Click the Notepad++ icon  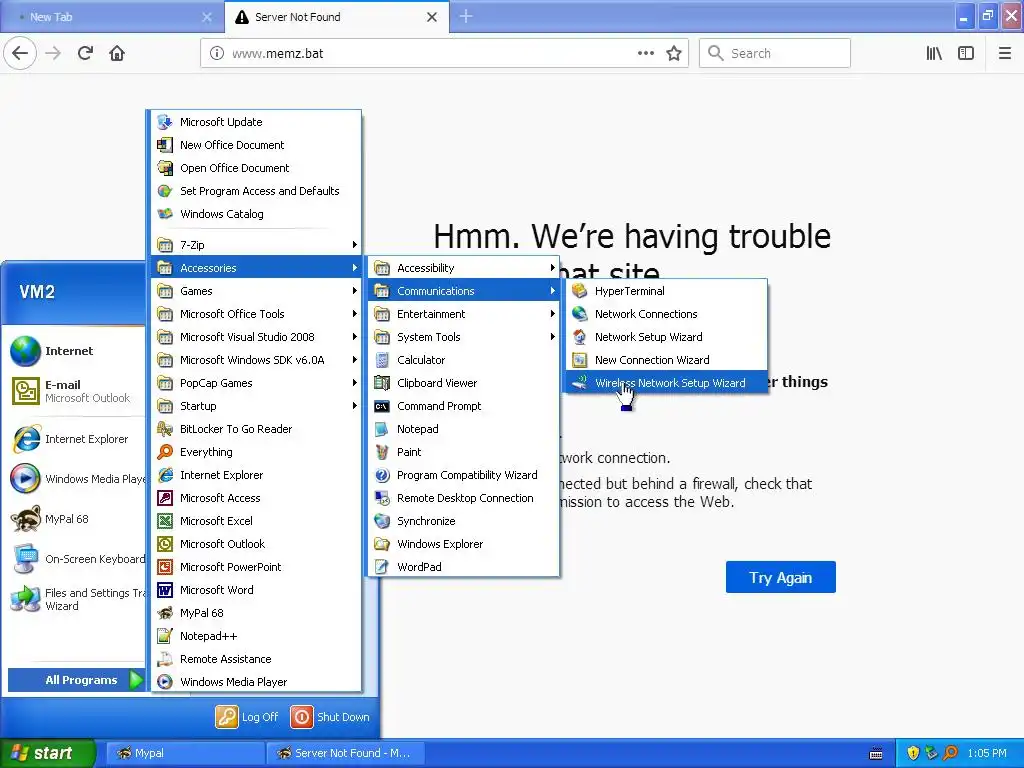tap(165, 636)
